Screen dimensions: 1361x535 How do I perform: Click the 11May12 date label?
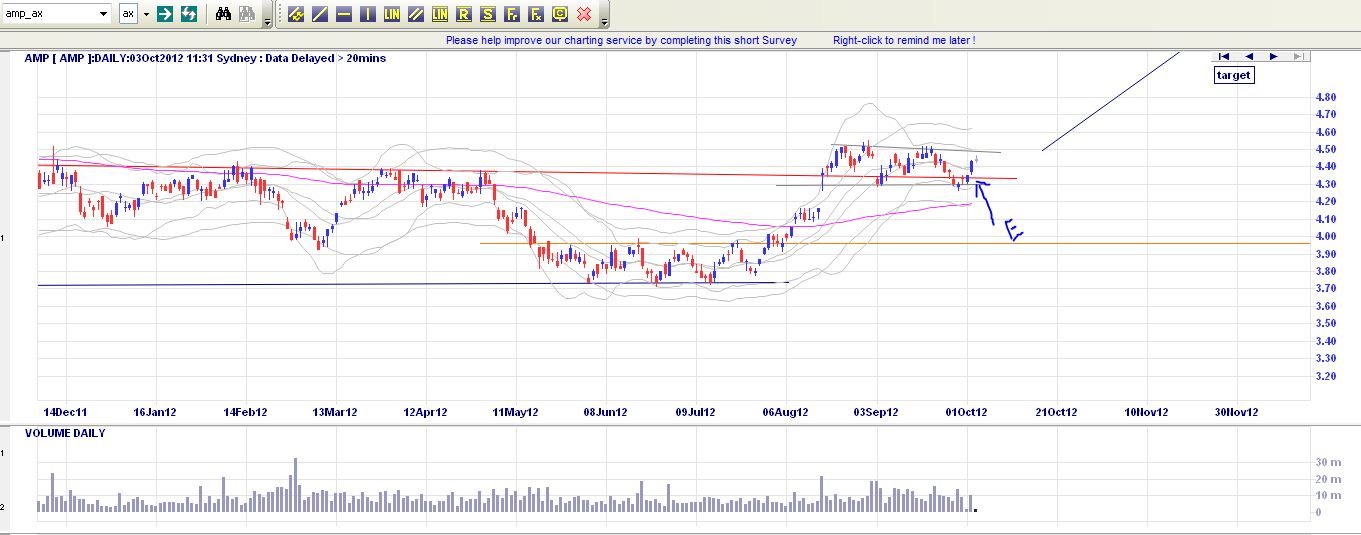(x=516, y=412)
